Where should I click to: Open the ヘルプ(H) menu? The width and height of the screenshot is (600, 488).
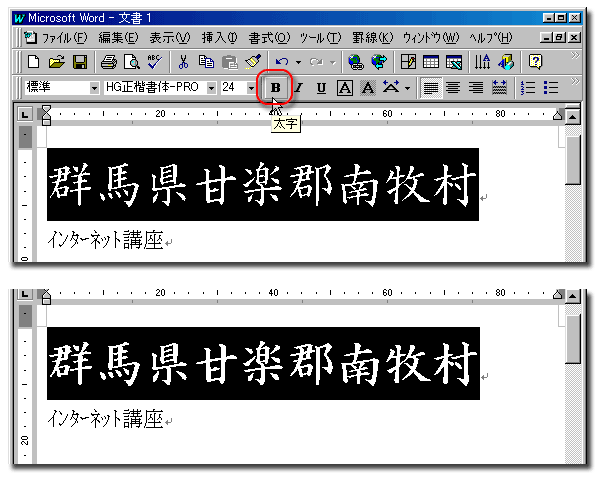coord(491,38)
